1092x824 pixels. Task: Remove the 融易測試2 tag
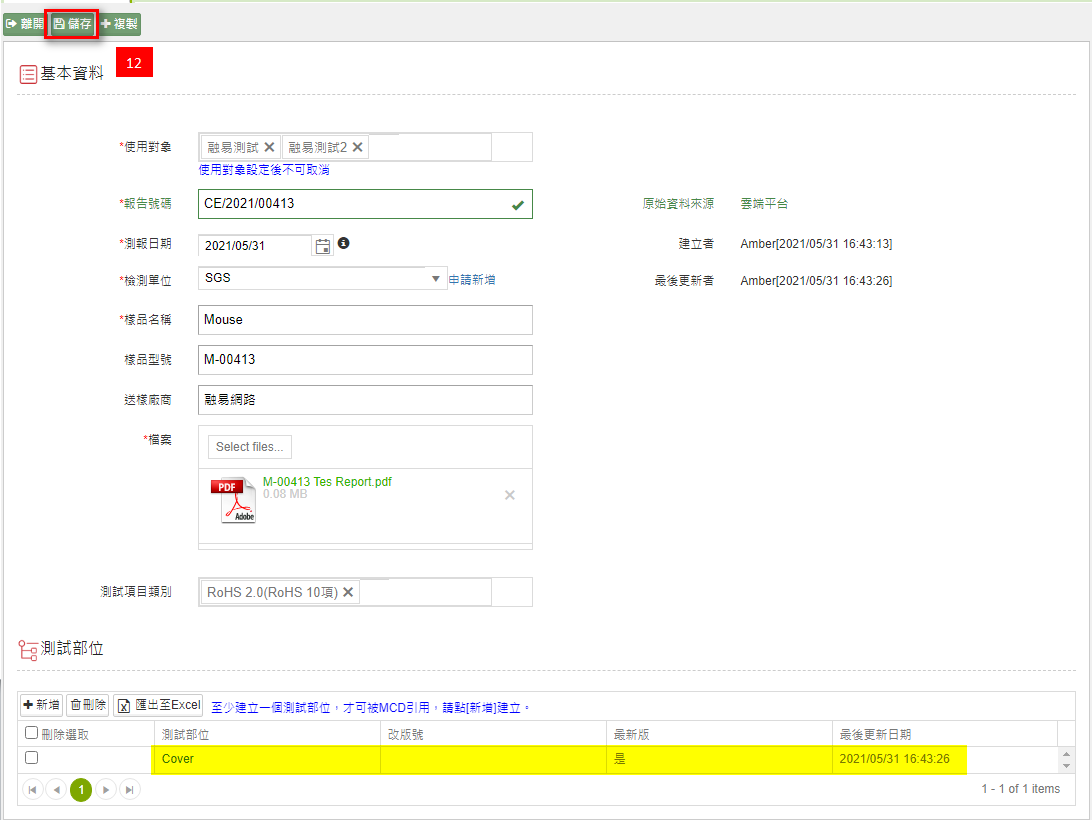pyautogui.click(x=357, y=147)
